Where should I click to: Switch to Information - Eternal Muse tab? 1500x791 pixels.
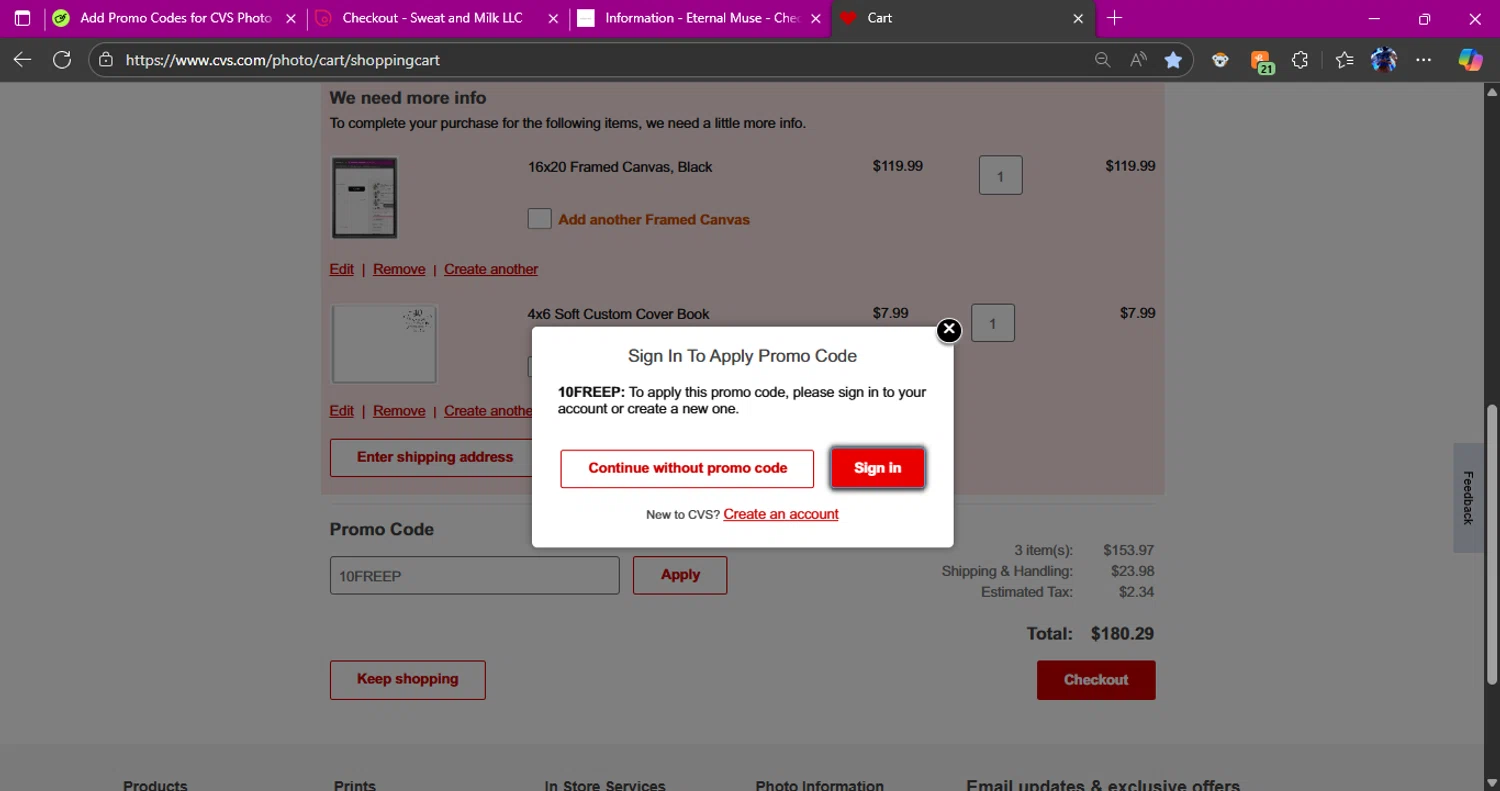(x=700, y=18)
